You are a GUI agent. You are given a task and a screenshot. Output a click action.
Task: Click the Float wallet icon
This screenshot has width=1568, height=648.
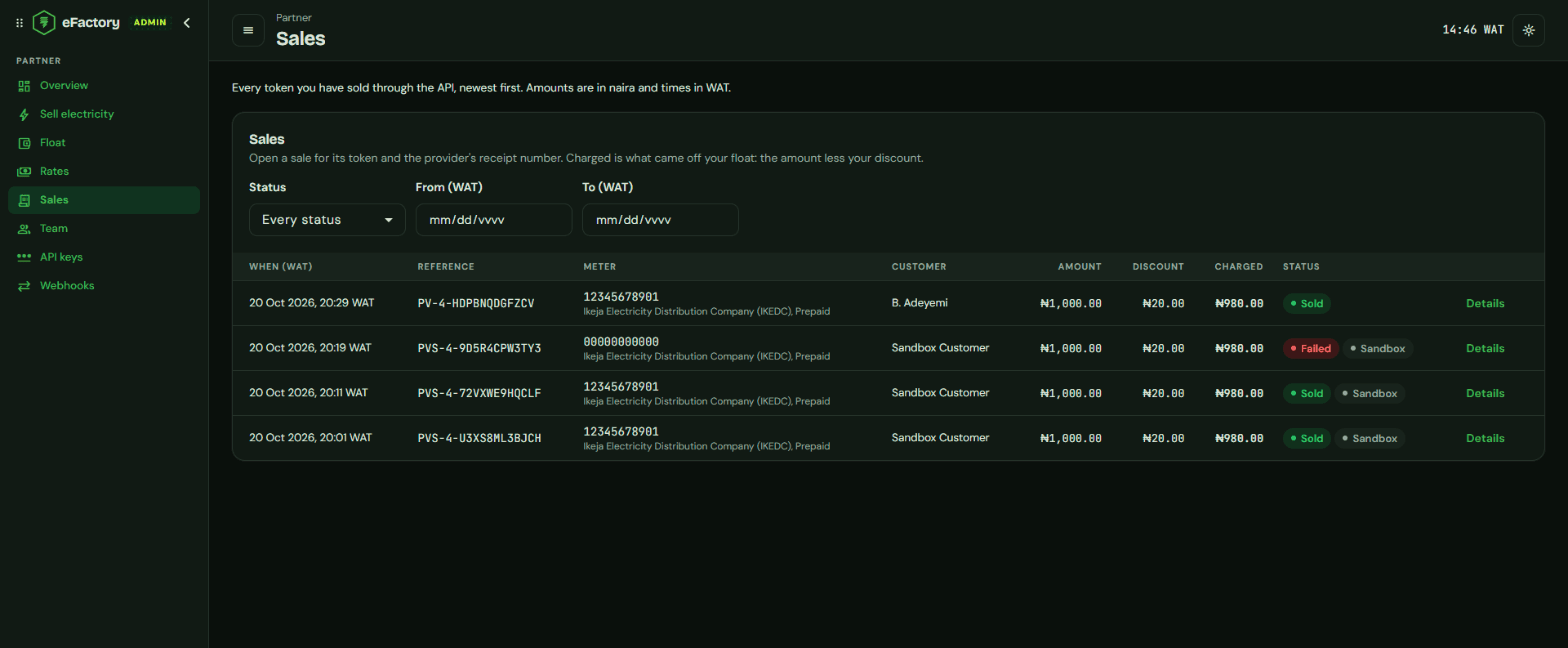tap(24, 143)
